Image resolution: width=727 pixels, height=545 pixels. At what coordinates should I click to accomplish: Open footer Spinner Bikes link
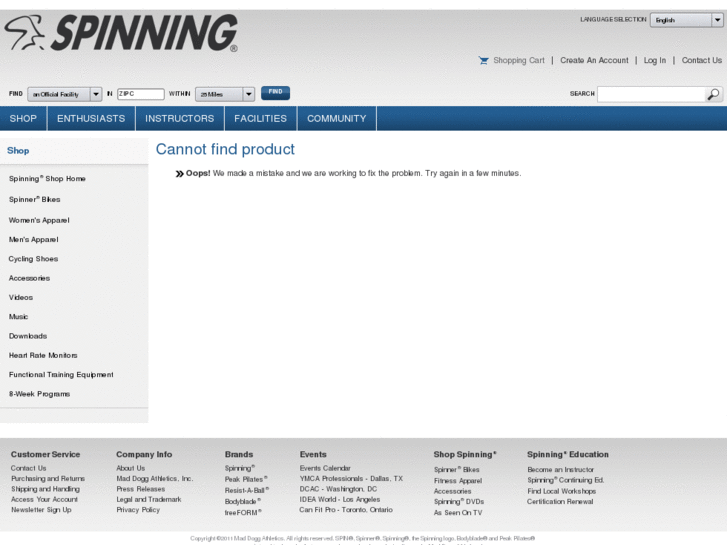click(x=457, y=469)
